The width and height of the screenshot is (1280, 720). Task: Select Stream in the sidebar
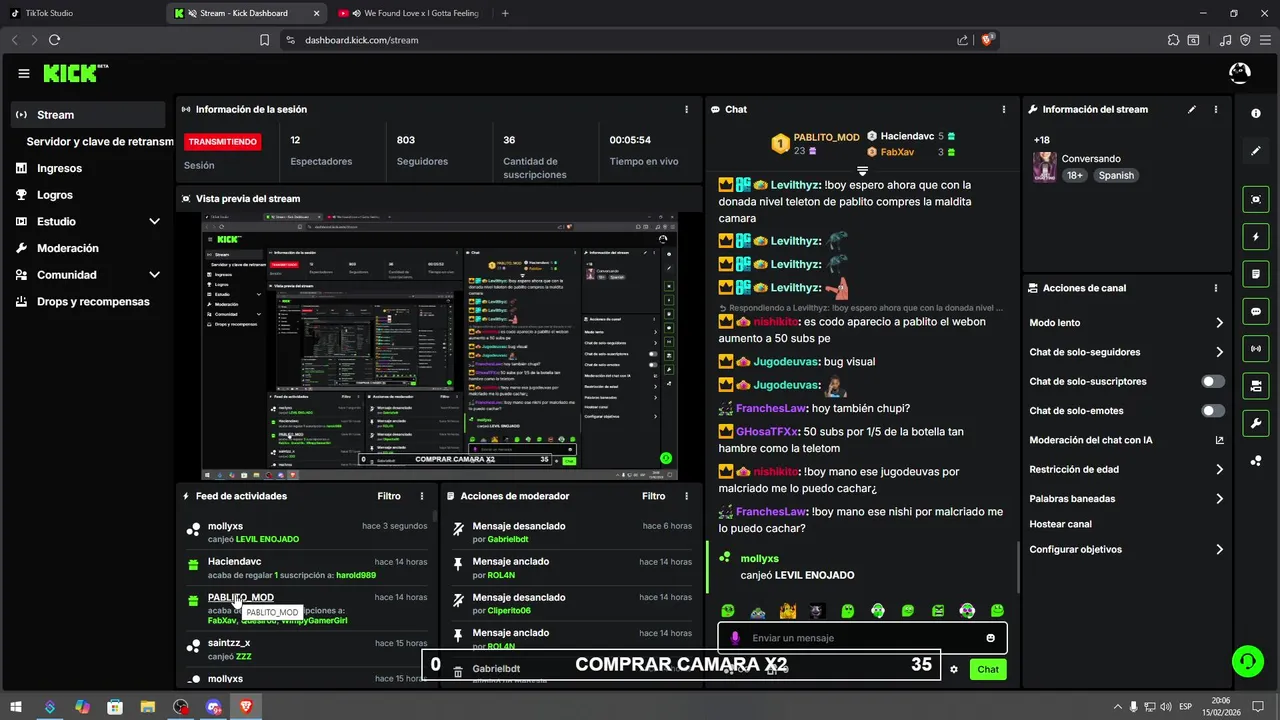click(x=88, y=115)
